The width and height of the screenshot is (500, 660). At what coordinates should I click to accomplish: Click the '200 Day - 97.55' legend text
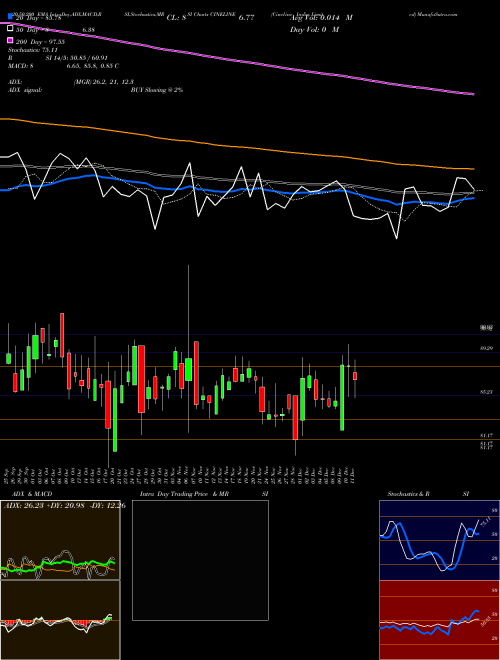point(40,42)
